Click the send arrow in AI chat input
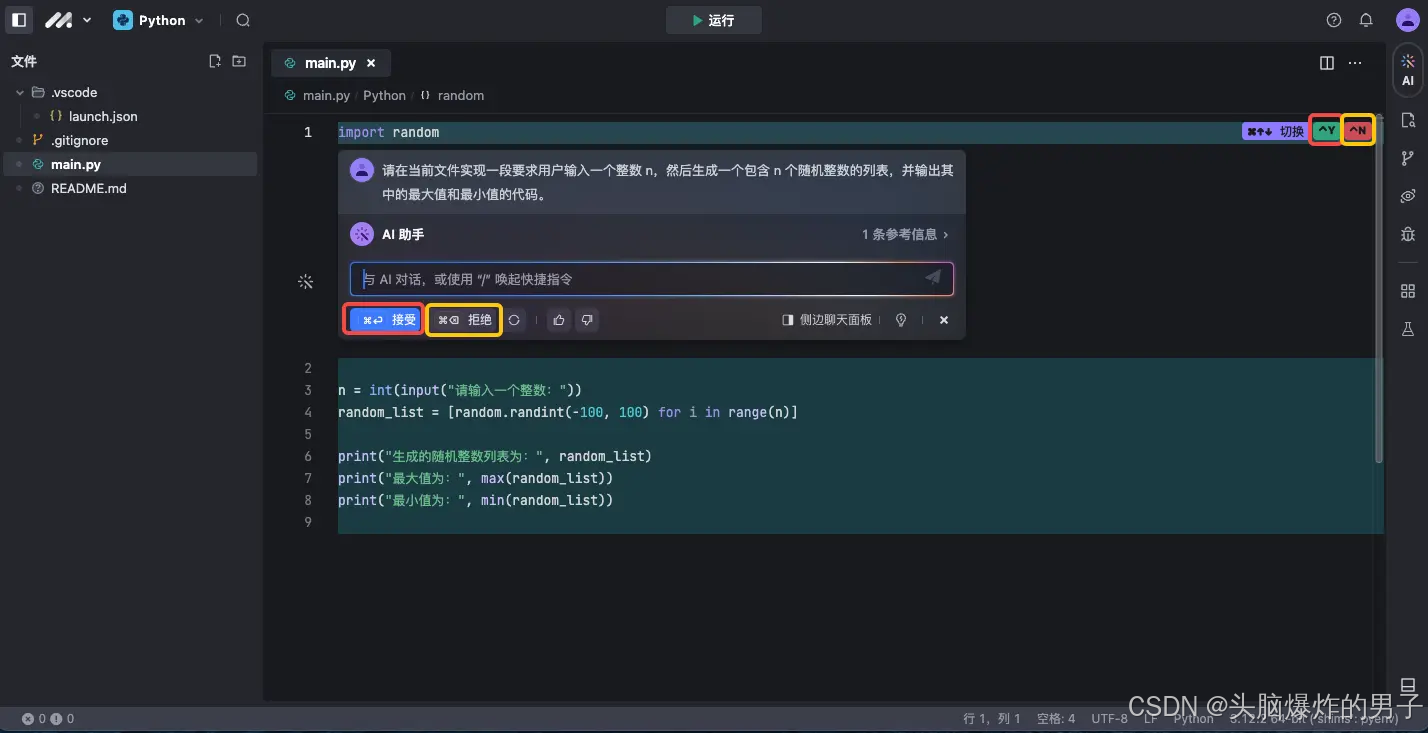The image size is (1428, 733). point(932,278)
